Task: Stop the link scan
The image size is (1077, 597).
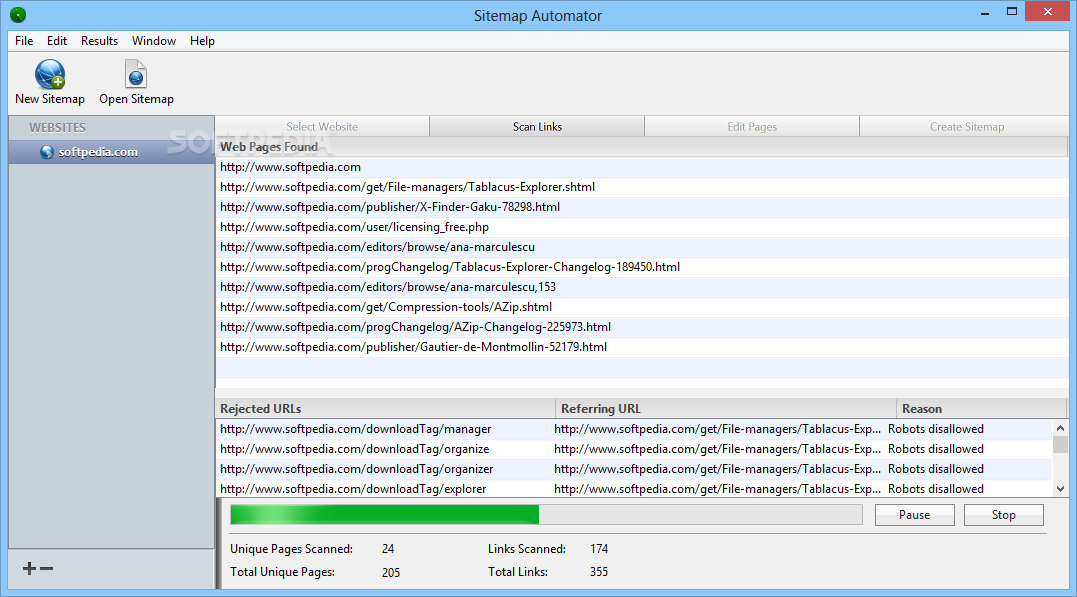Action: [1004, 515]
